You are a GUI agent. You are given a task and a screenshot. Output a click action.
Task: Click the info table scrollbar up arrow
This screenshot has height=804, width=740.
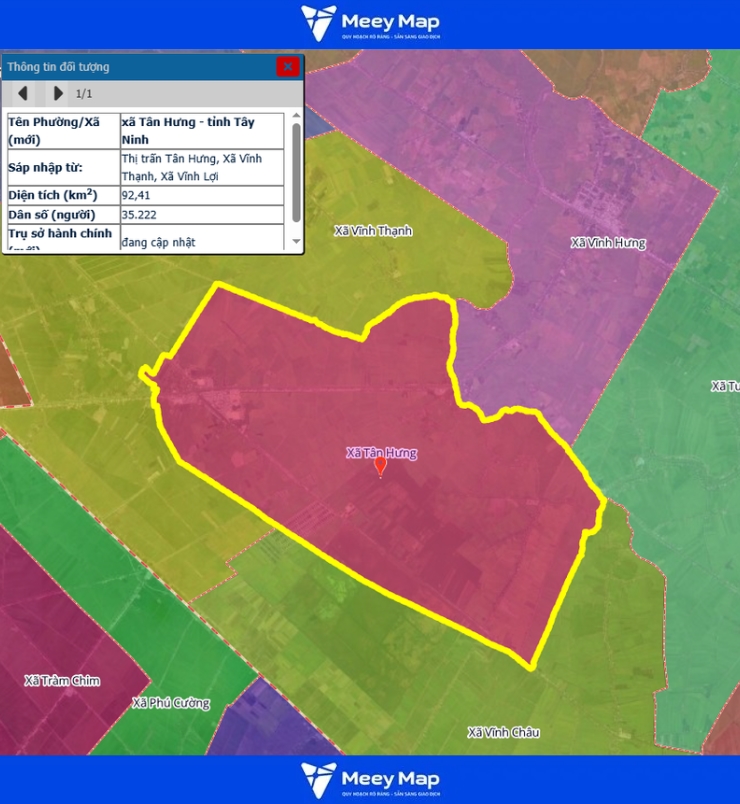point(296,117)
